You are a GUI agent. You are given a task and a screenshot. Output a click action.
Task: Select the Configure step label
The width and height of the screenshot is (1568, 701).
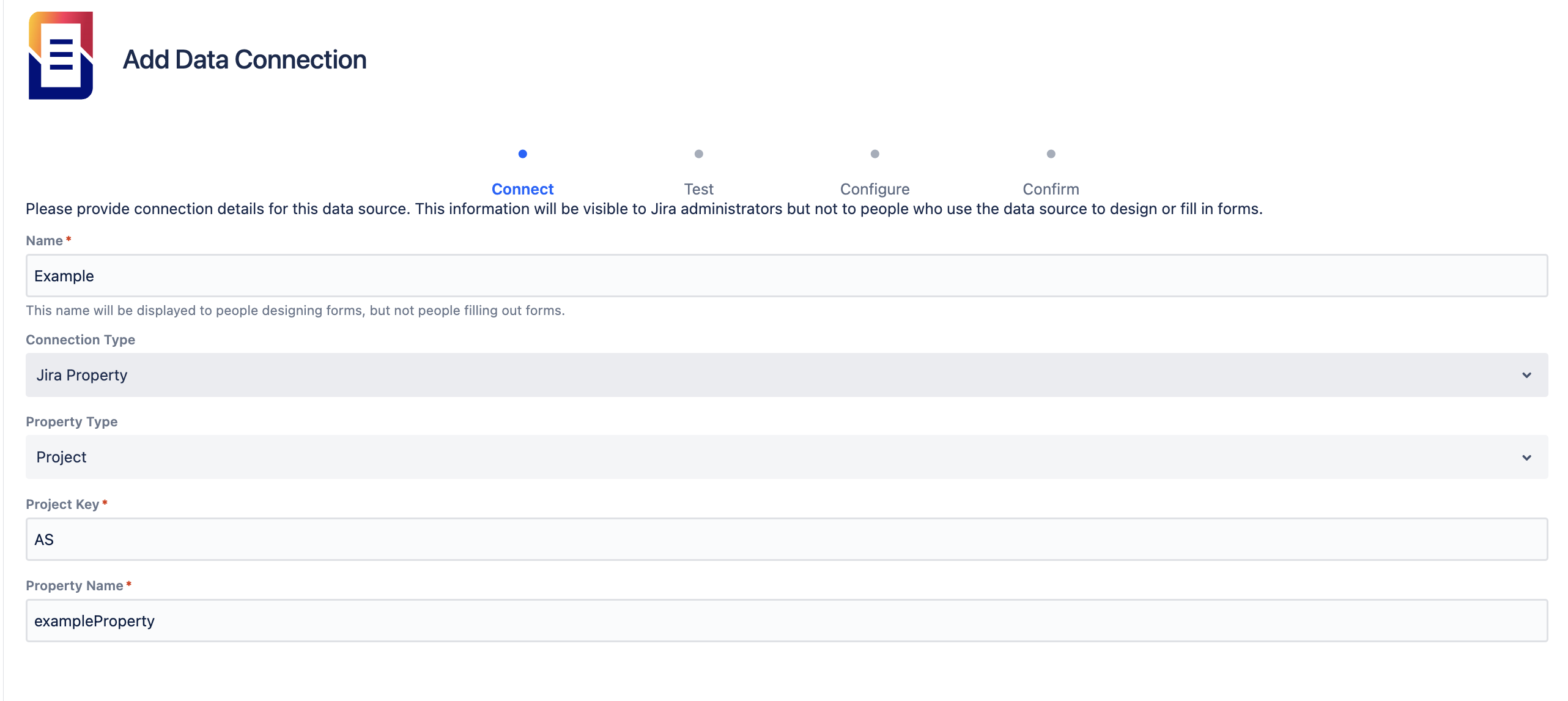click(875, 189)
